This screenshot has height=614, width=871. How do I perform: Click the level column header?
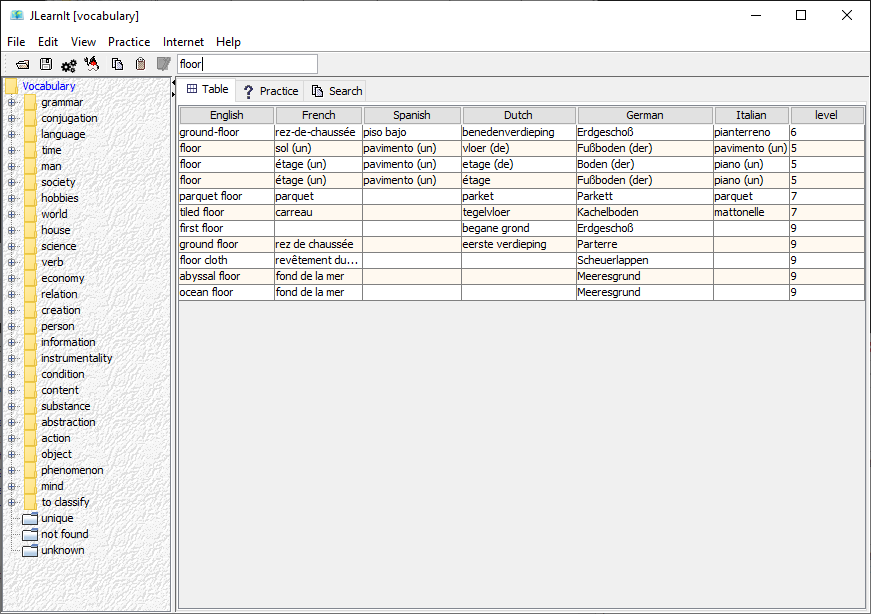coord(827,115)
